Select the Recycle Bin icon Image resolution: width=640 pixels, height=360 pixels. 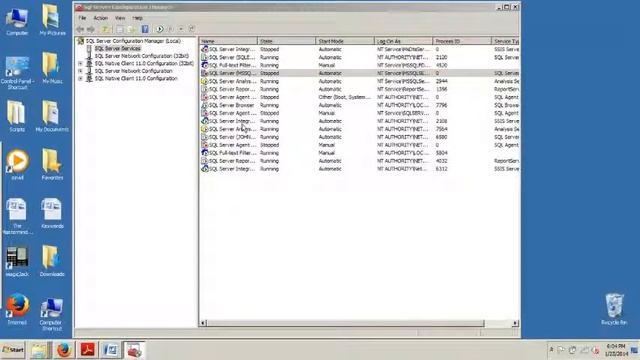(x=614, y=309)
